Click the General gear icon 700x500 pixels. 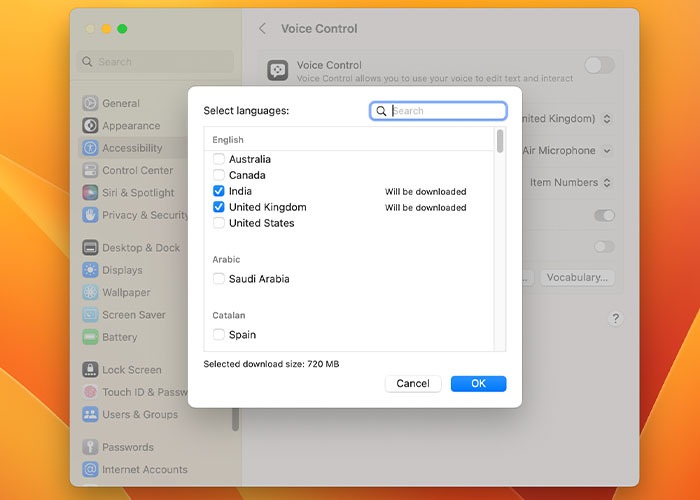pyautogui.click(x=90, y=103)
